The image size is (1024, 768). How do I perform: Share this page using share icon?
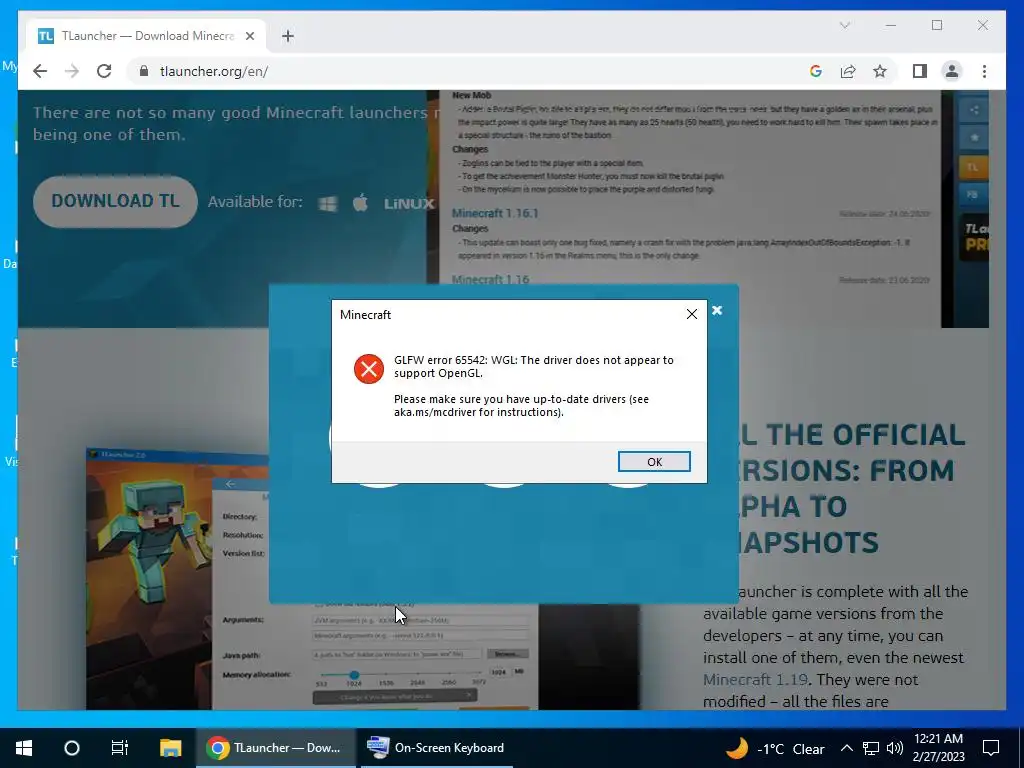848,71
